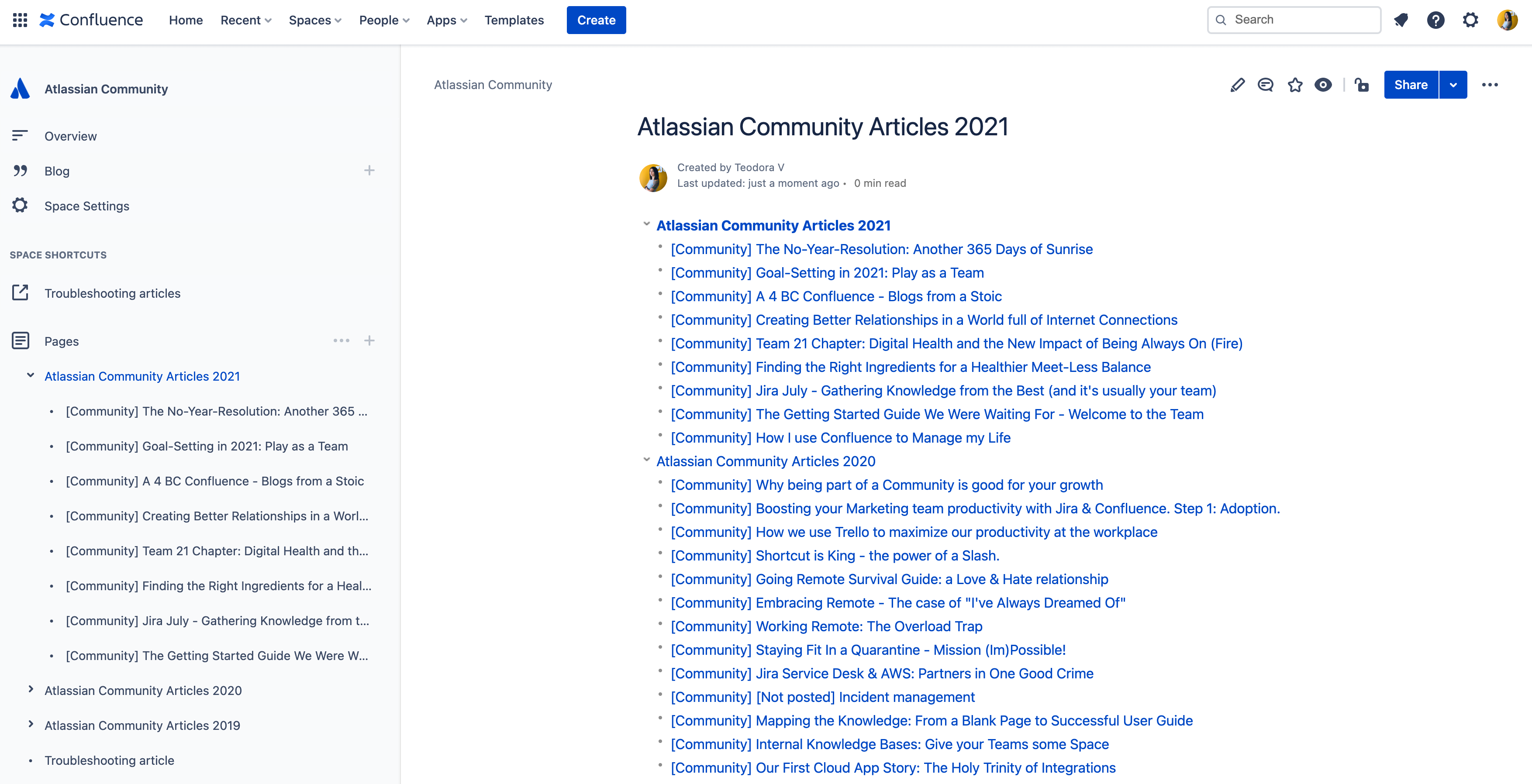Open the 'Shortcut is King' article link
The image size is (1532, 784).
pos(835,556)
